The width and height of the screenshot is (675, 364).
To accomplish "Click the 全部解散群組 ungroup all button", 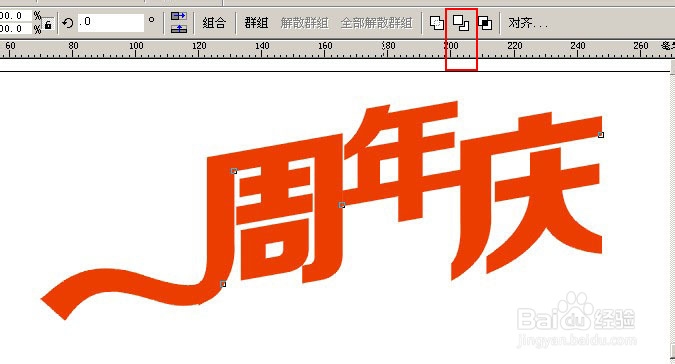I will (376, 23).
